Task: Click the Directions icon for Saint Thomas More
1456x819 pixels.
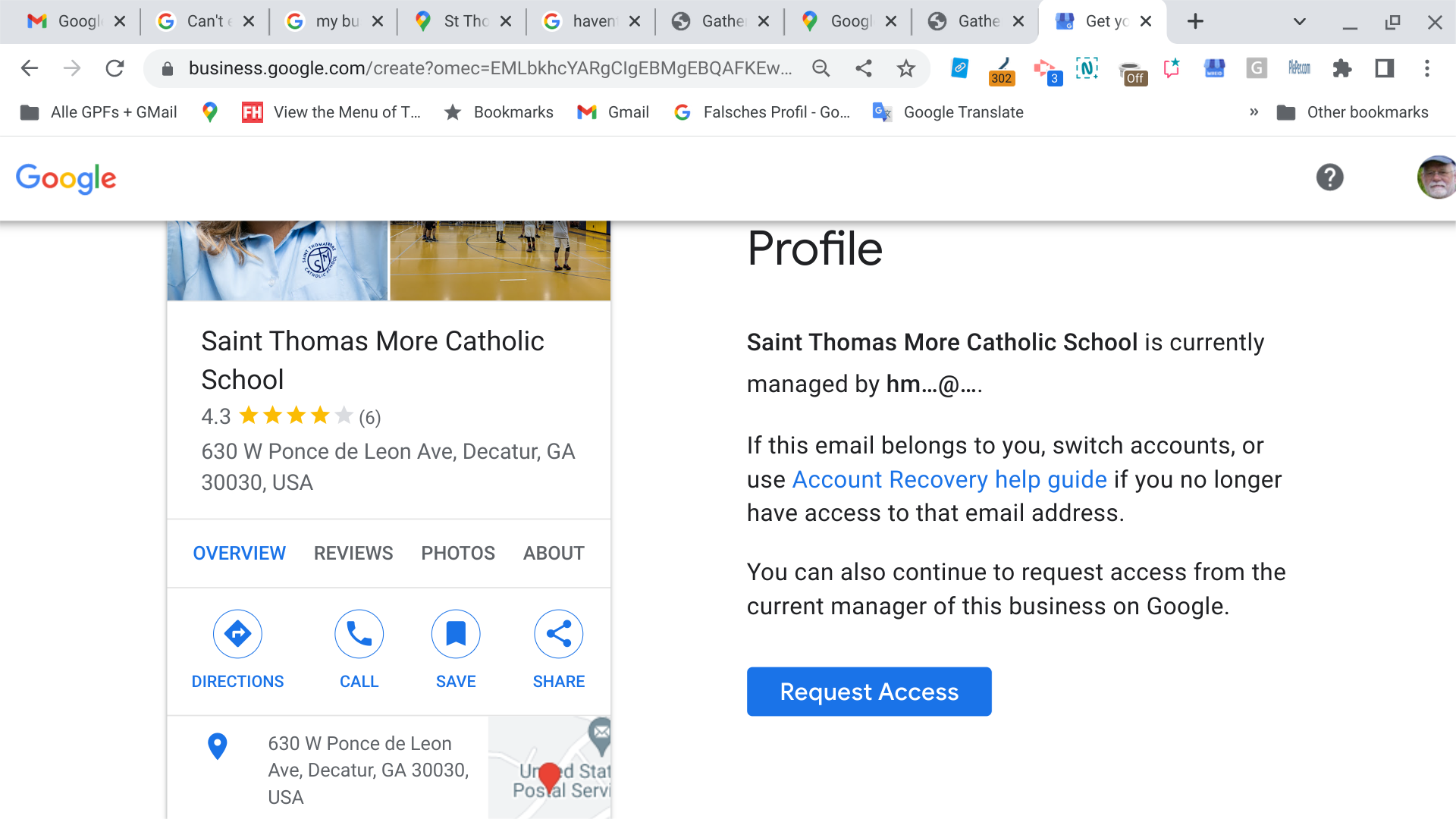Action: (238, 633)
